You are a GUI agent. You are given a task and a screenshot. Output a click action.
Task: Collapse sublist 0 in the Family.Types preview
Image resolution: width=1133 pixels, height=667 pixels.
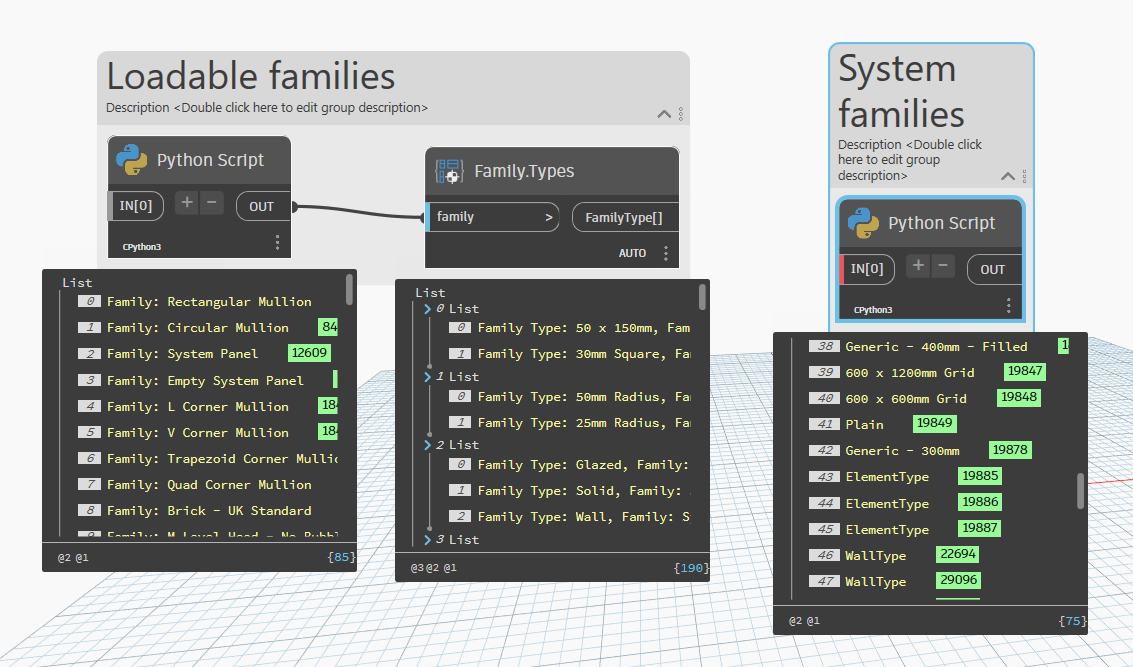pyautogui.click(x=427, y=309)
